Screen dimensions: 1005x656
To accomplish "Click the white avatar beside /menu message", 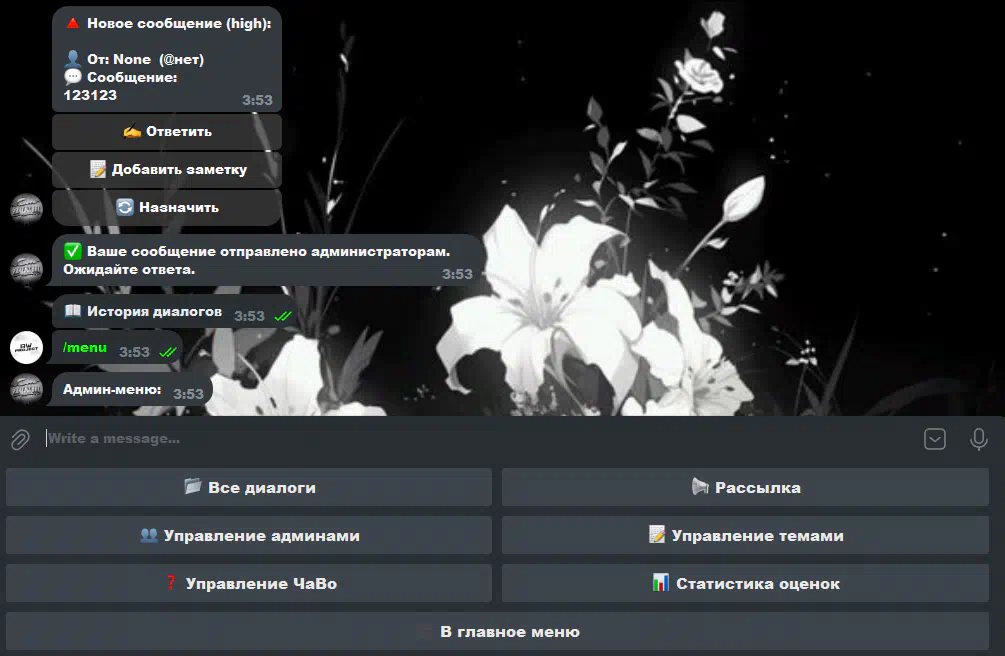I will click(26, 348).
